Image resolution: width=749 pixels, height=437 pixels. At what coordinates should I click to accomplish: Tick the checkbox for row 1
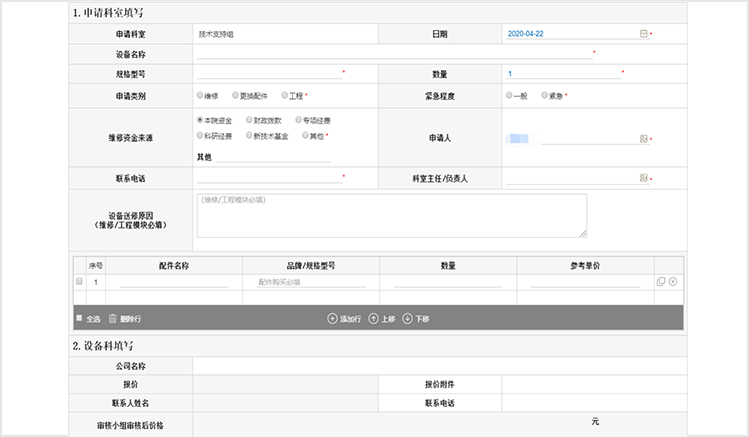[x=79, y=282]
